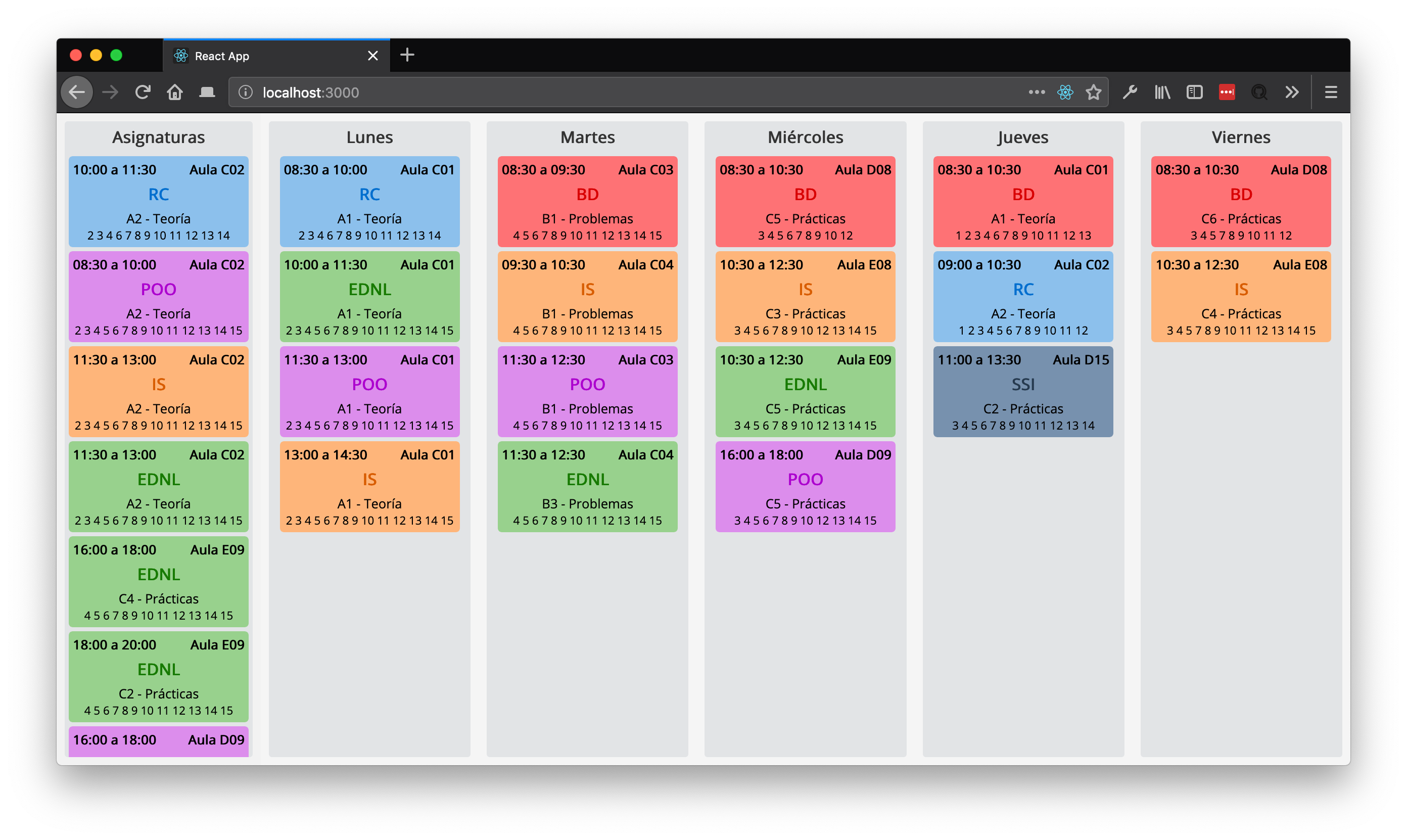This screenshot has height=840, width=1407.
Task: Click the SSI card on Jueves
Action: (1023, 391)
